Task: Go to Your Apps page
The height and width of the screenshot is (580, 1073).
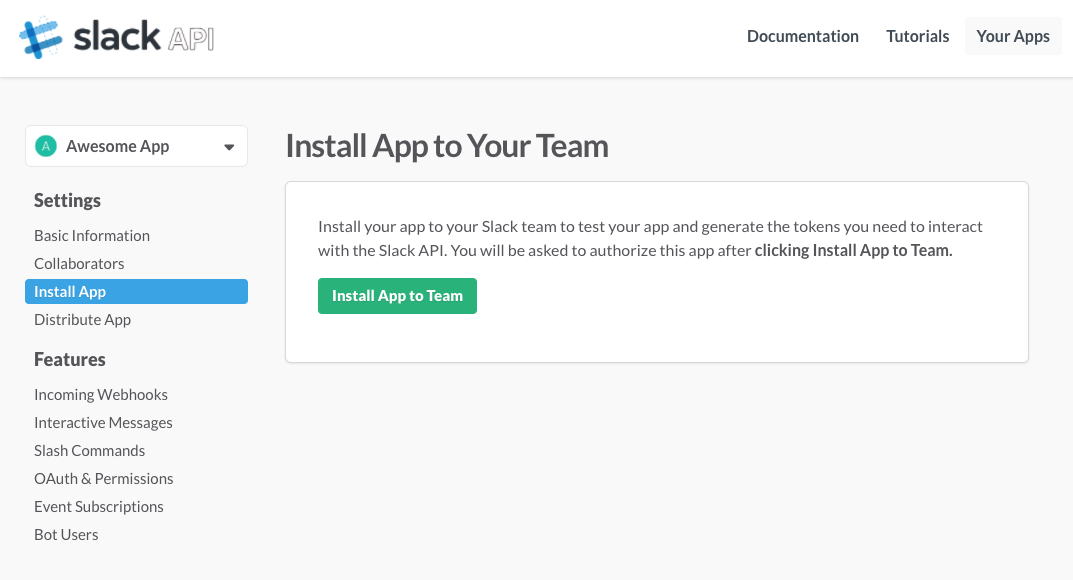Action: [x=1012, y=36]
